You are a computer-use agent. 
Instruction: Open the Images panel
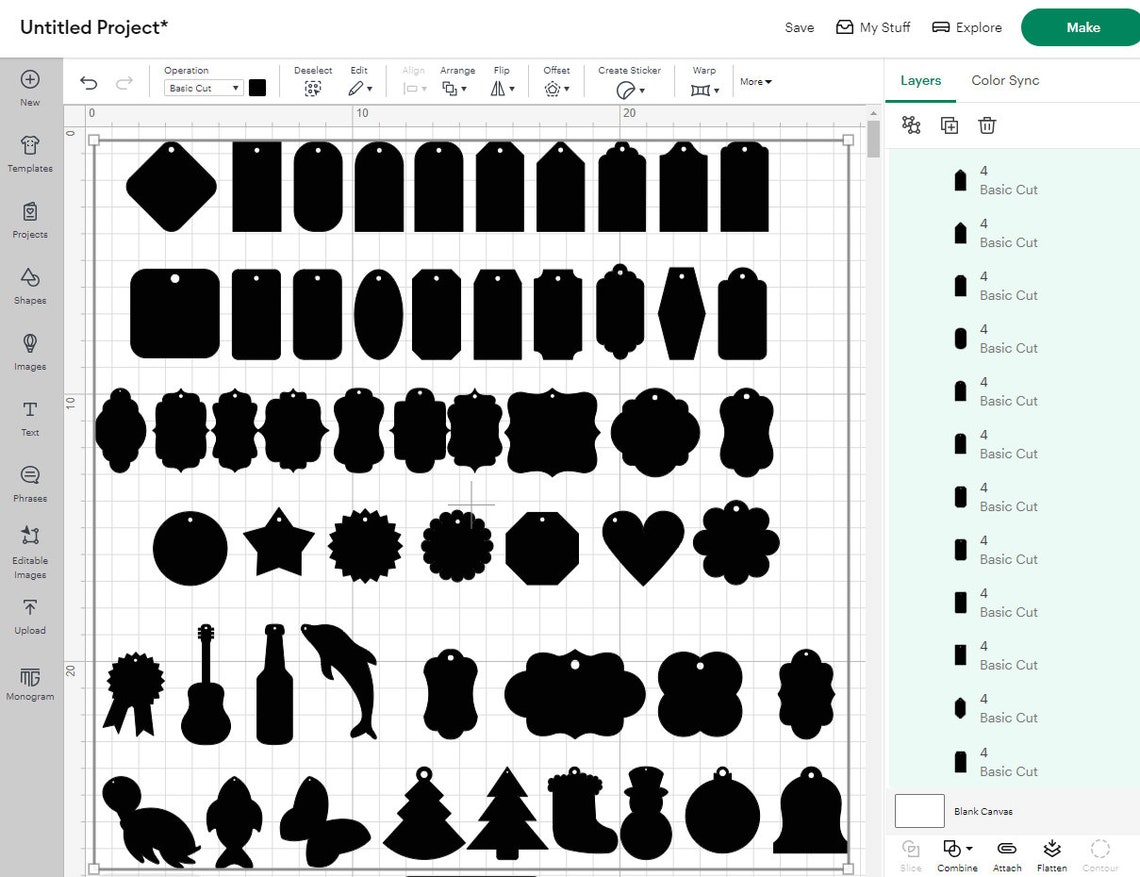pyautogui.click(x=30, y=352)
